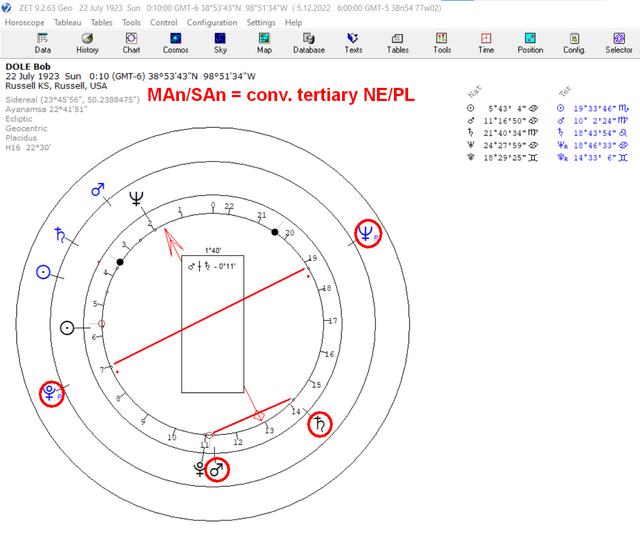Screen dimensions: 640x547
Task: Click the Mars-Saturn aspect entry -0°11'
Action: pyautogui.click(x=211, y=267)
